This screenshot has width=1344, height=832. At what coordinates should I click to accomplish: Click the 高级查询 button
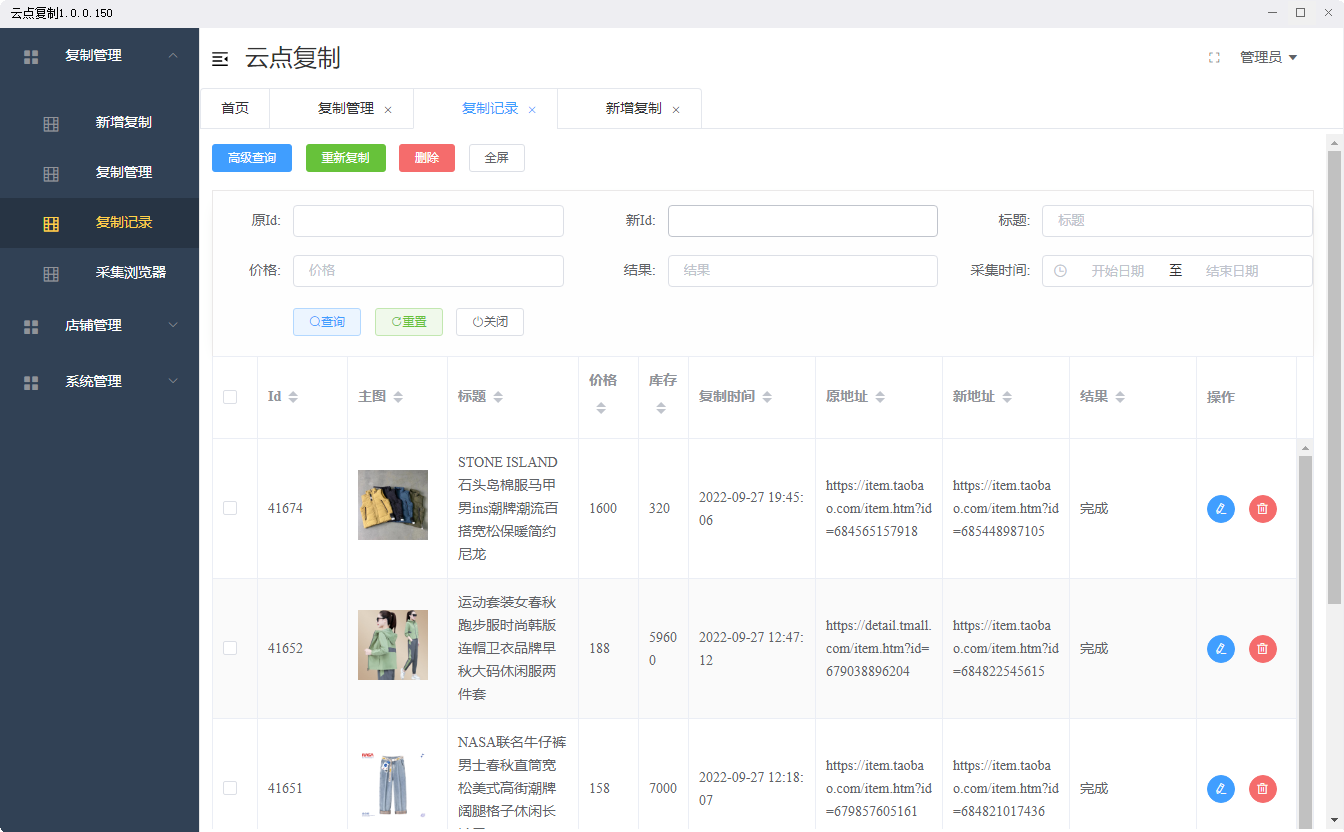[251, 158]
